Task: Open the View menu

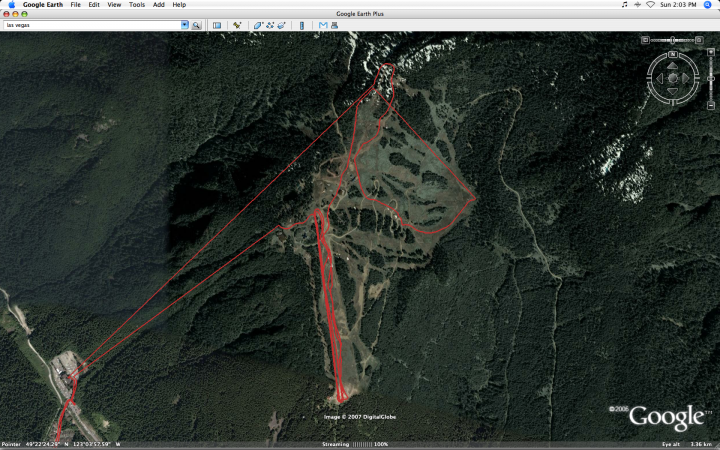Action: click(114, 5)
